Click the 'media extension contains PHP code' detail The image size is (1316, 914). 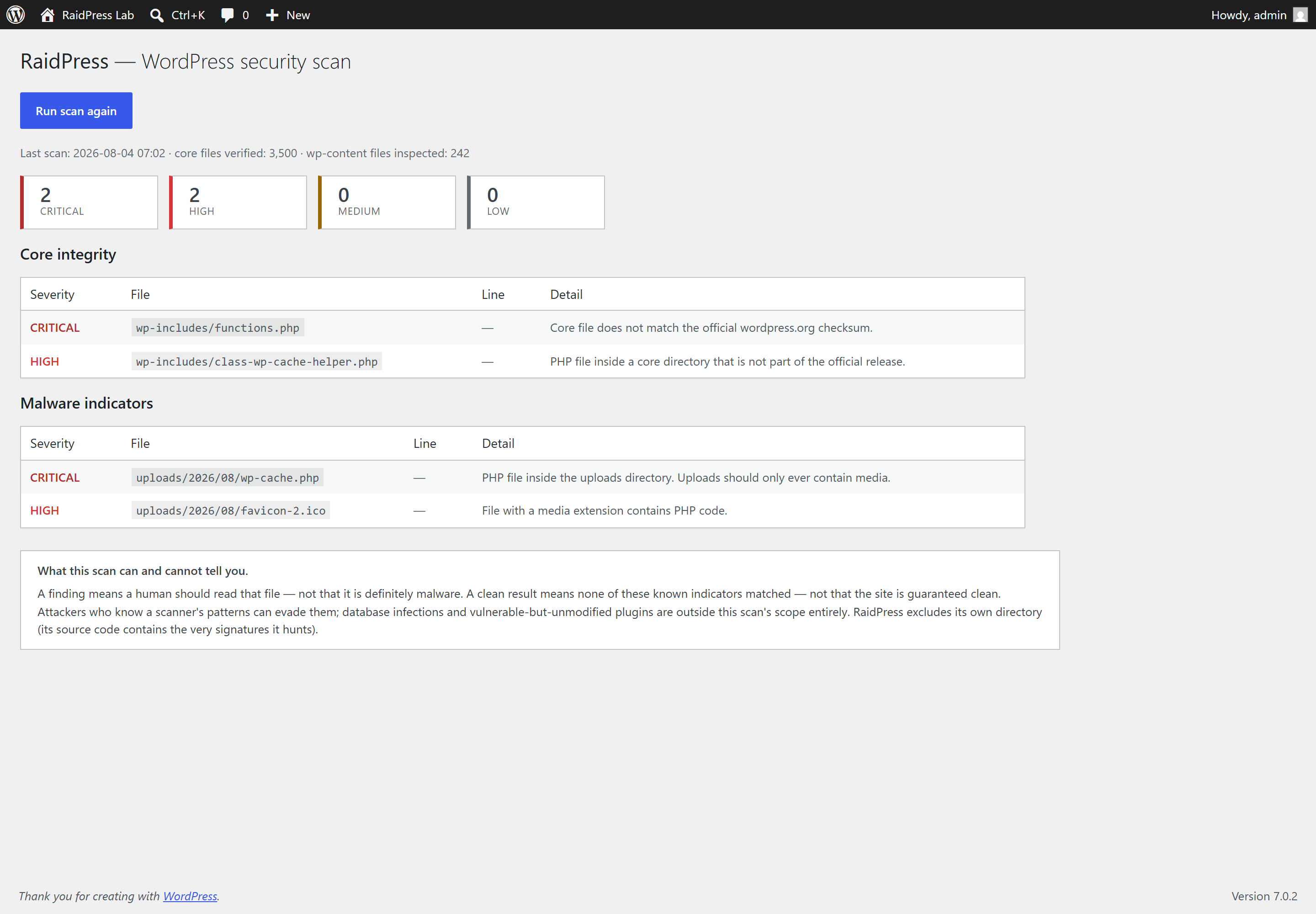[604, 510]
